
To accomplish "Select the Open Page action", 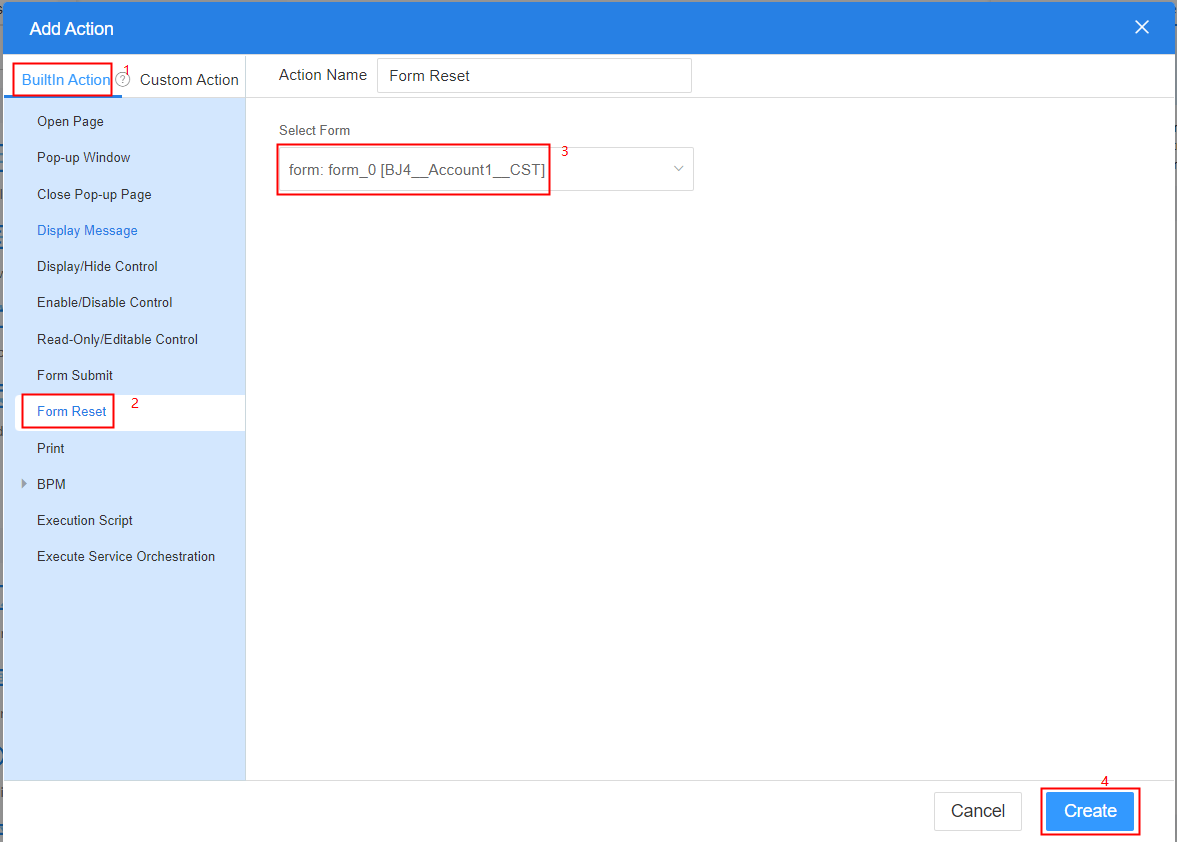I will (71, 122).
